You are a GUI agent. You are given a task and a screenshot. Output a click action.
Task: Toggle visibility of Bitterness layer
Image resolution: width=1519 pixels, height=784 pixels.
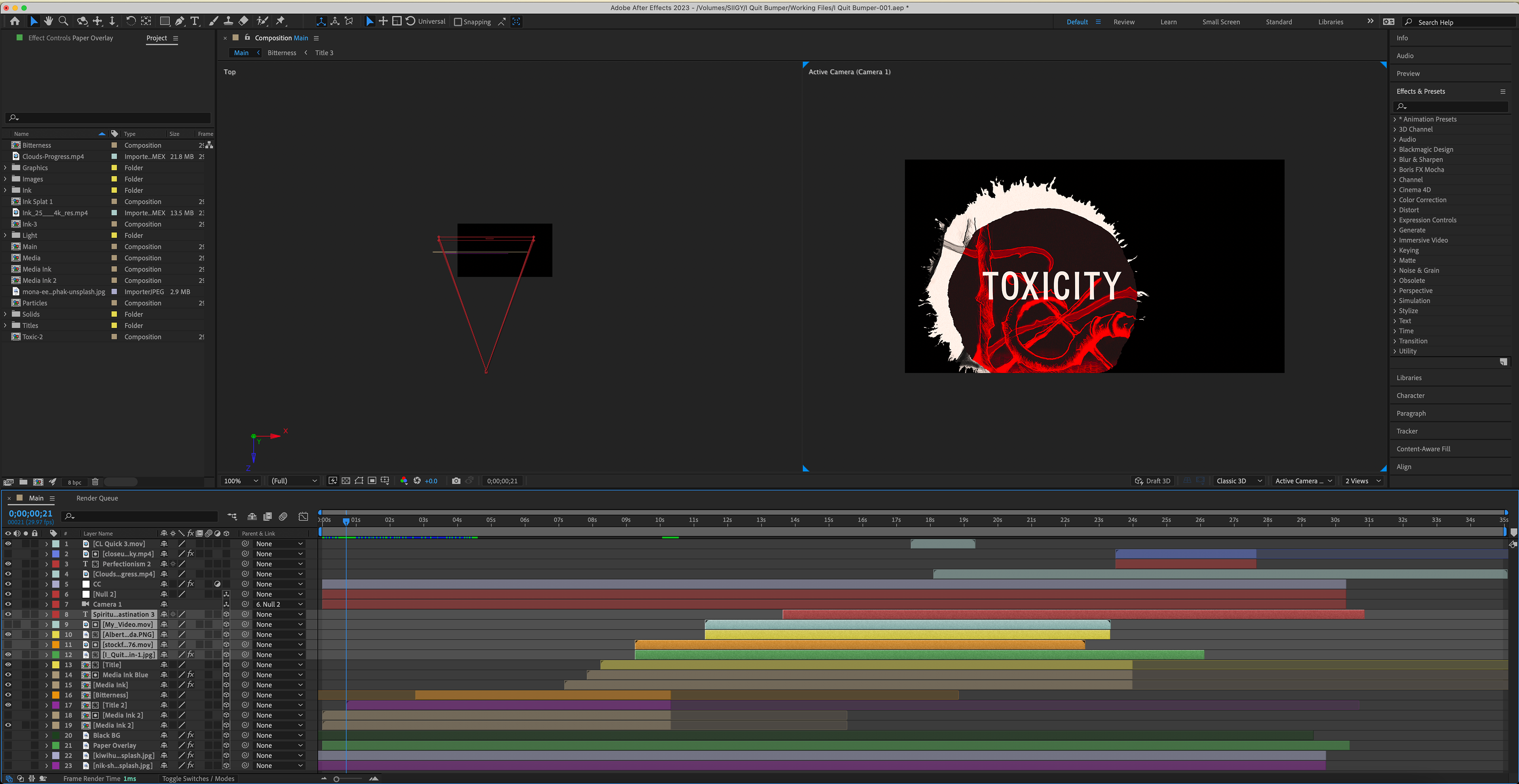pos(8,695)
